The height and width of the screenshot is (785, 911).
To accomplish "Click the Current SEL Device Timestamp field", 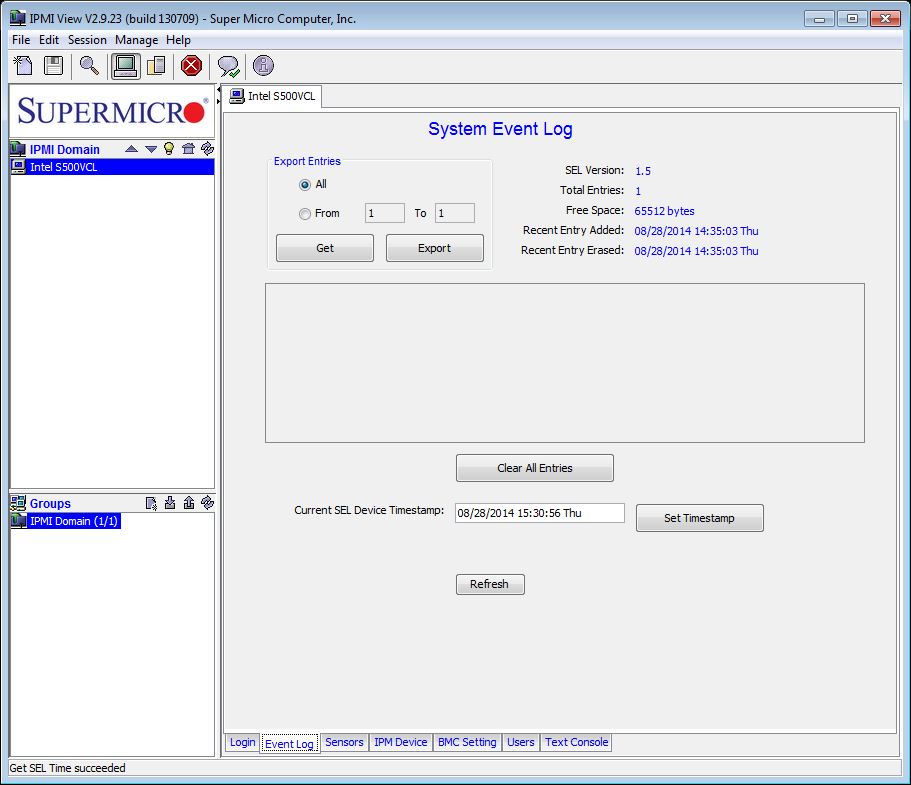I will pos(539,513).
